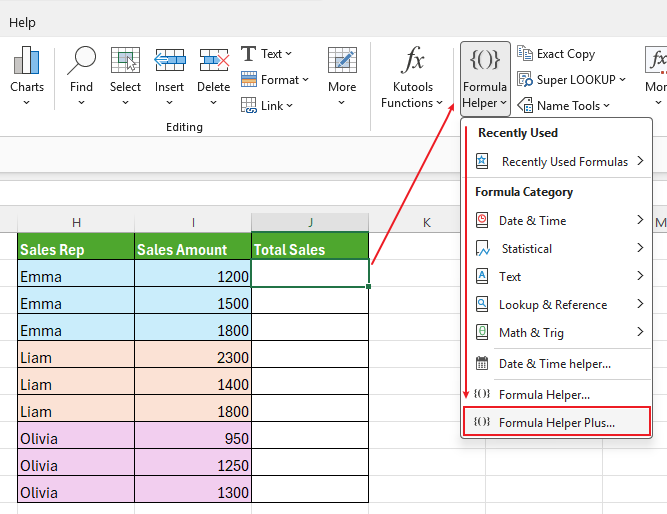Click the Super LOOKUP icon
The width and height of the screenshot is (667, 514).
pos(525,79)
